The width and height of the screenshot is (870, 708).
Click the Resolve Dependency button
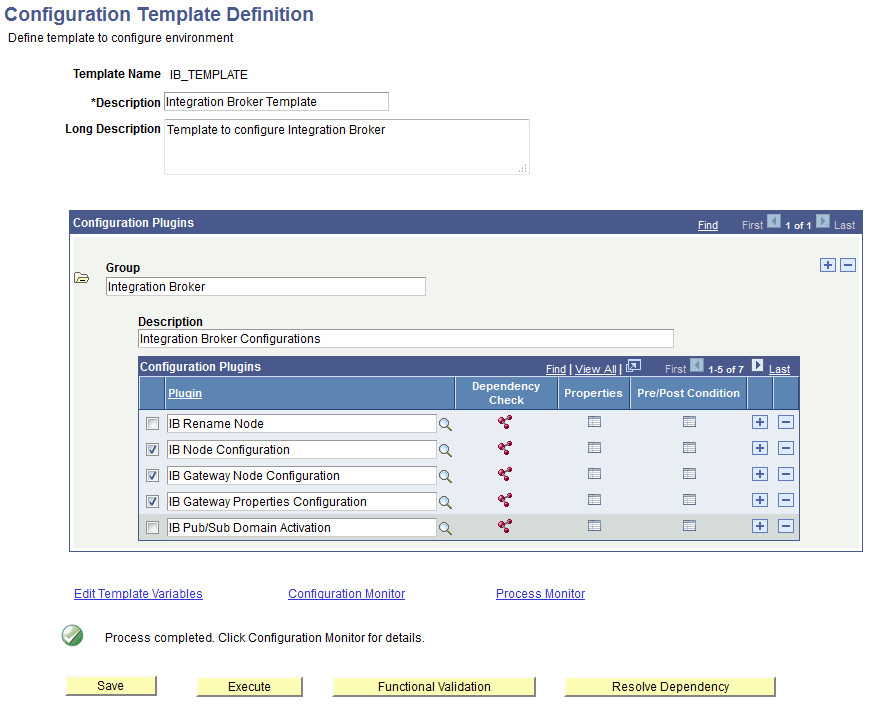click(670, 686)
